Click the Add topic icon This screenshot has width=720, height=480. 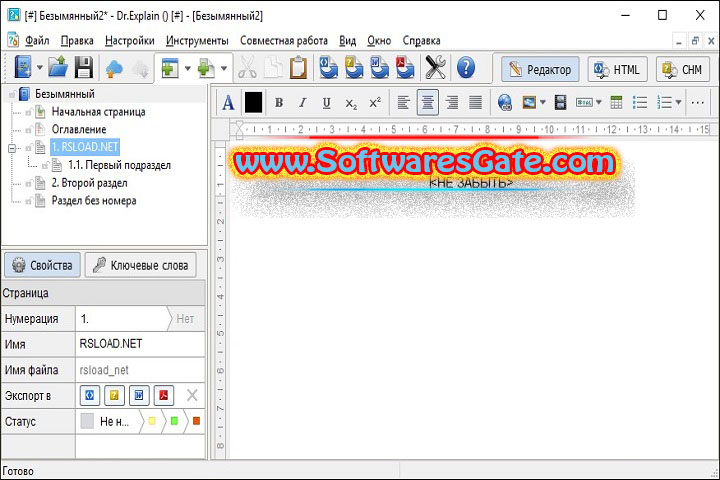[x=169, y=68]
